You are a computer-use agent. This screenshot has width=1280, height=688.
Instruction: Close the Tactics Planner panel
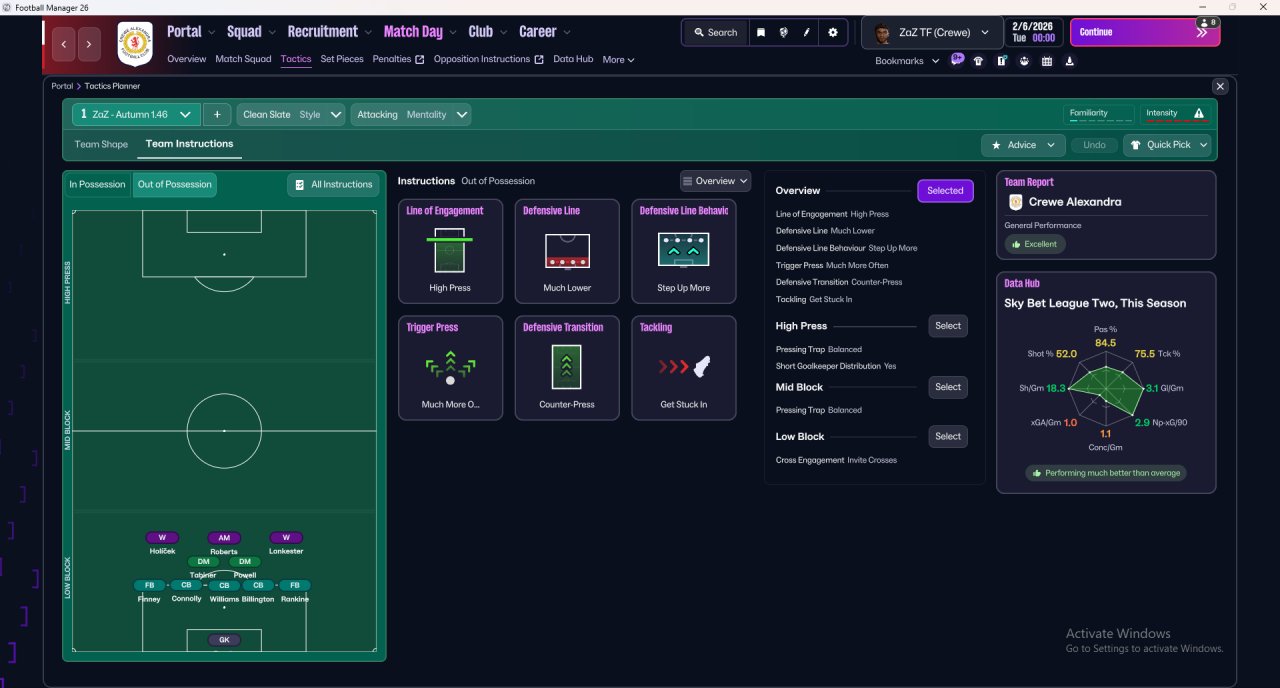click(x=1219, y=87)
